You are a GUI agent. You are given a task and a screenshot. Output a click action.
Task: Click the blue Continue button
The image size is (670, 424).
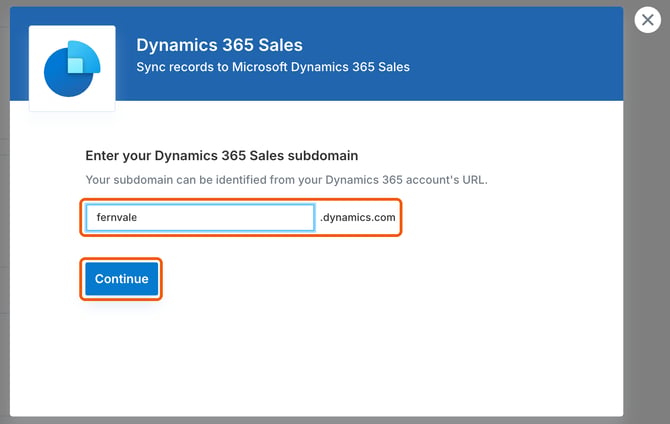[122, 279]
